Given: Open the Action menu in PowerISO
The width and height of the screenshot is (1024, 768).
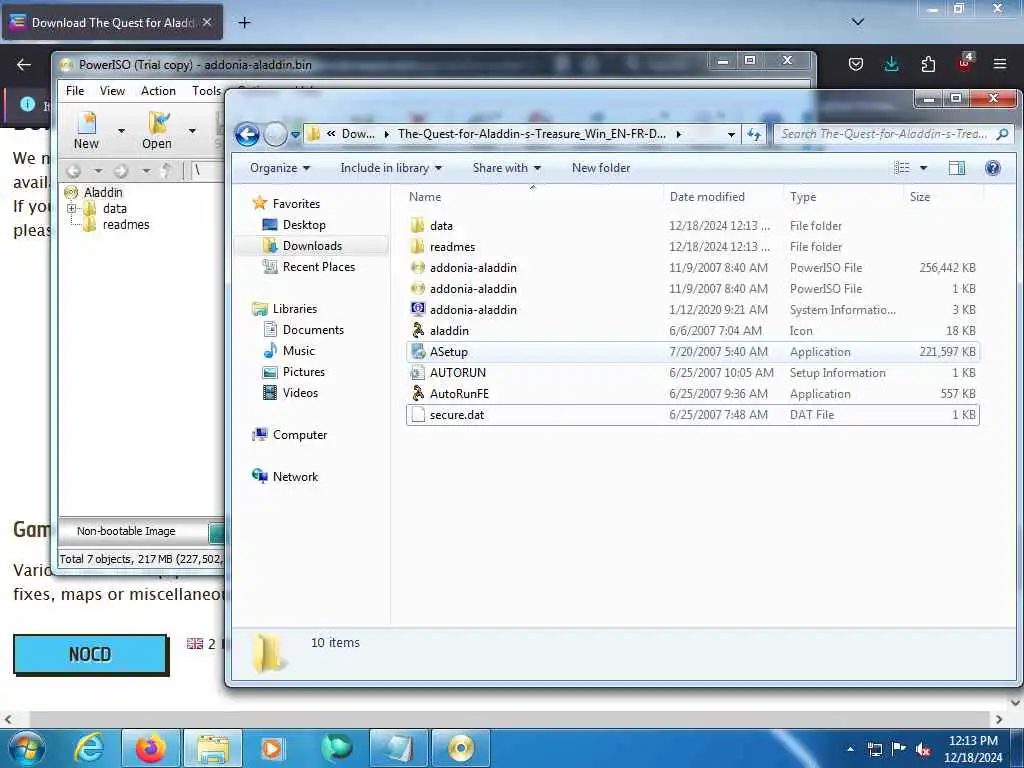Looking at the screenshot, I should (158, 91).
